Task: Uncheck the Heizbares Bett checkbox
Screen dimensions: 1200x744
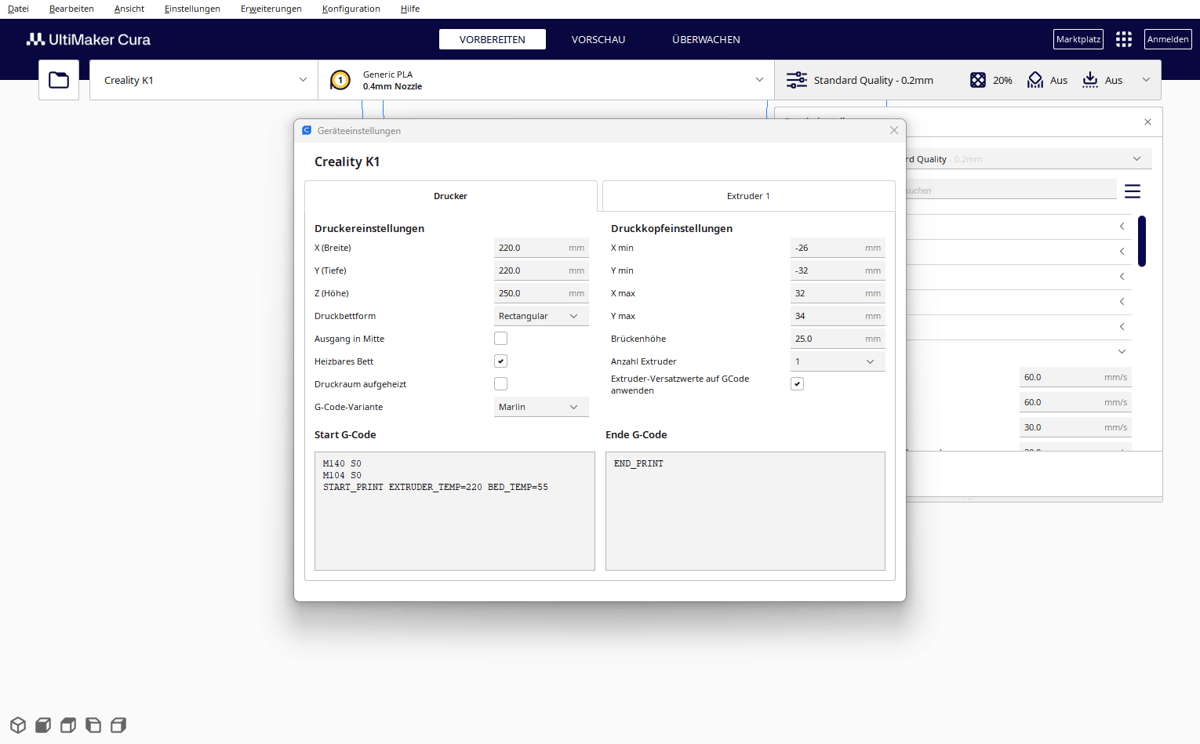Action: [501, 361]
